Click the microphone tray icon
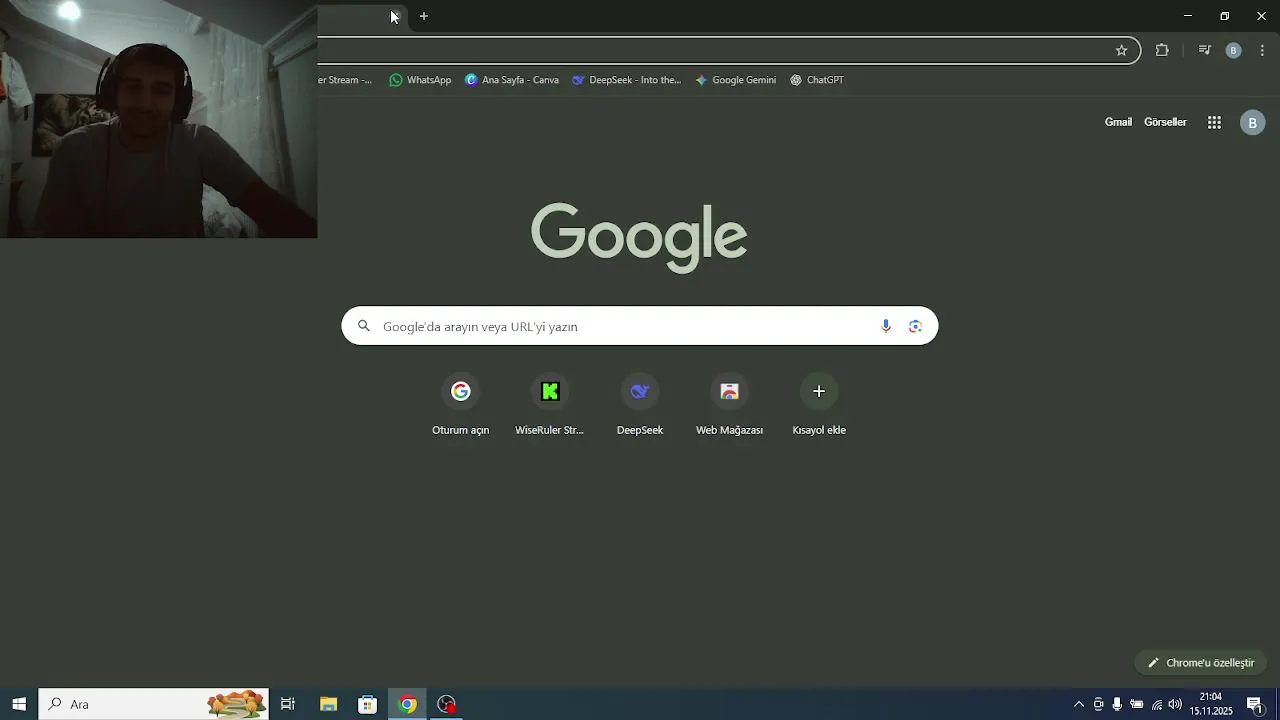This screenshot has width=1280, height=720. pos(1117,704)
